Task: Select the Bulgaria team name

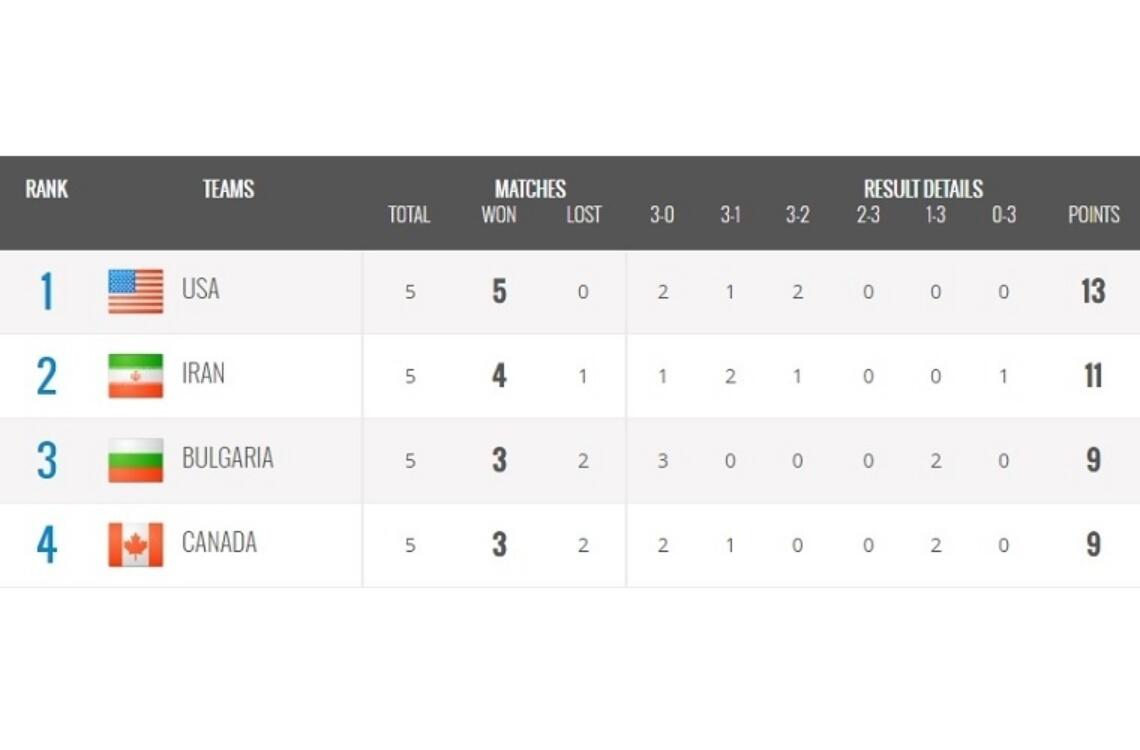Action: [x=227, y=458]
